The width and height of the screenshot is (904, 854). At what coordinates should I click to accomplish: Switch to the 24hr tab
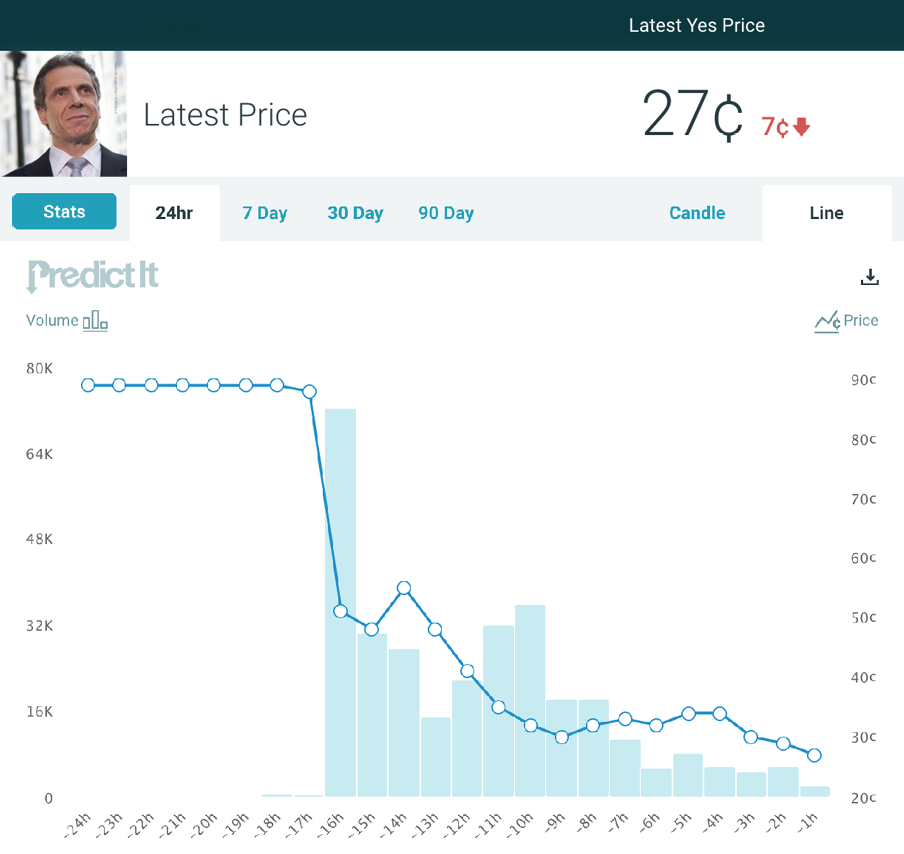pos(174,213)
